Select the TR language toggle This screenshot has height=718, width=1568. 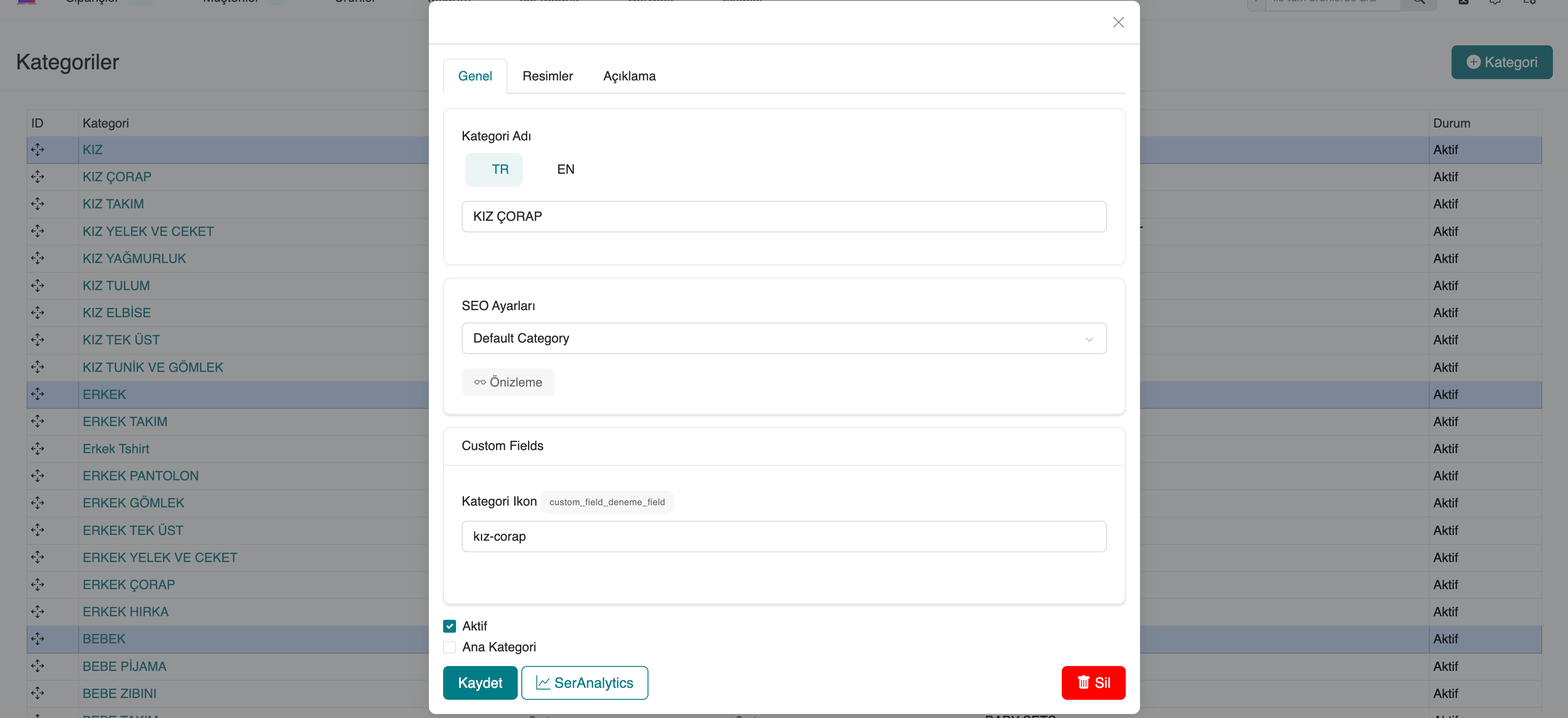[x=500, y=169]
